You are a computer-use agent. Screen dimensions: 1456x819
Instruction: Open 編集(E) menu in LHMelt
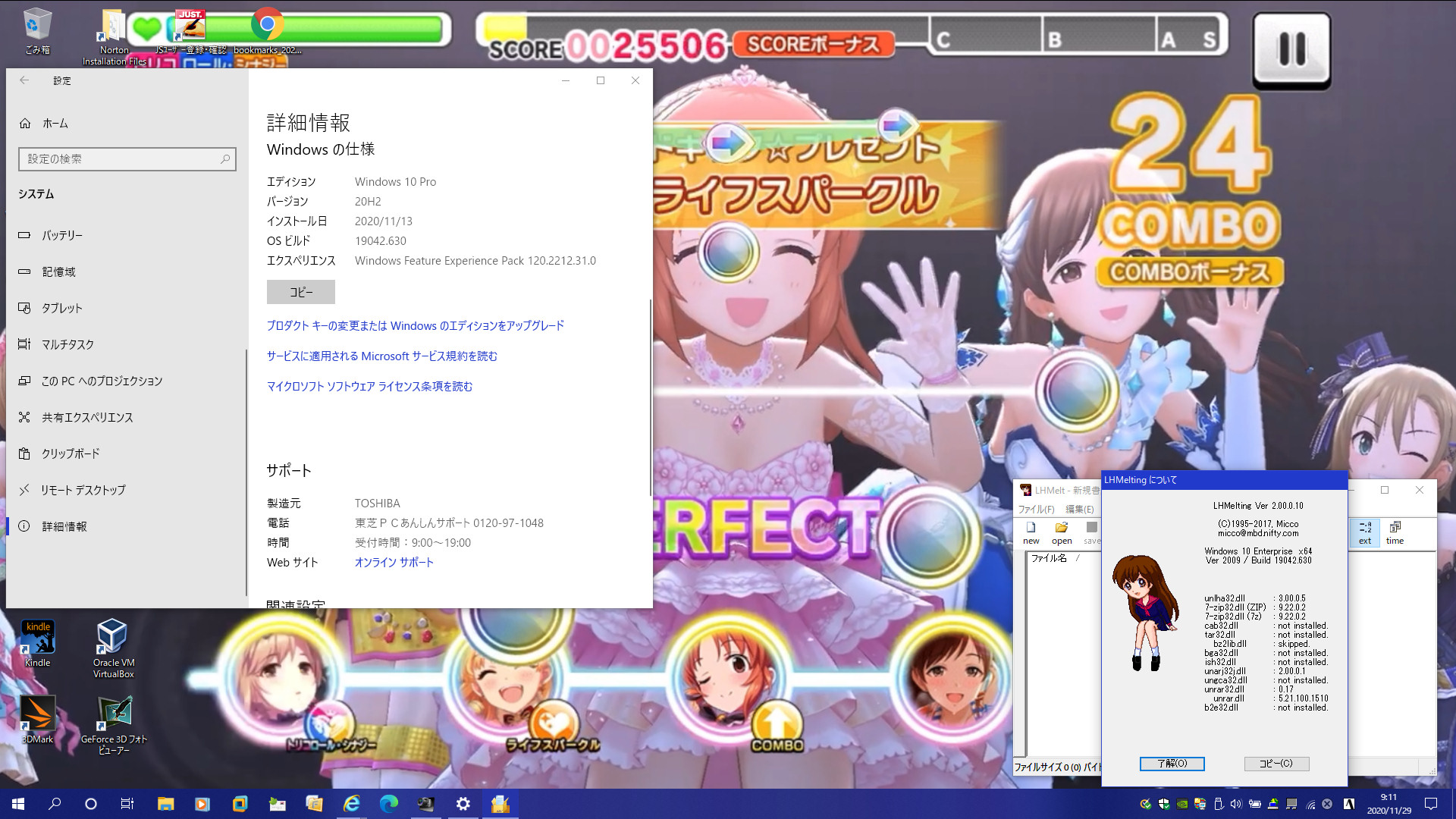click(x=1080, y=510)
